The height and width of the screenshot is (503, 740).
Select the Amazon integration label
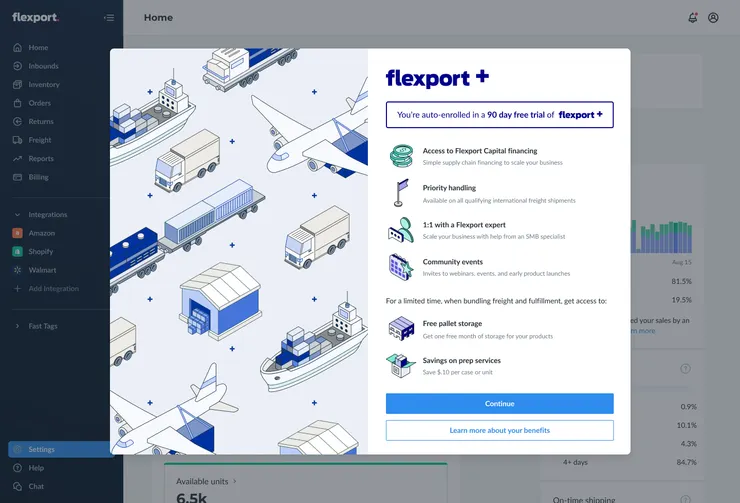(42, 233)
